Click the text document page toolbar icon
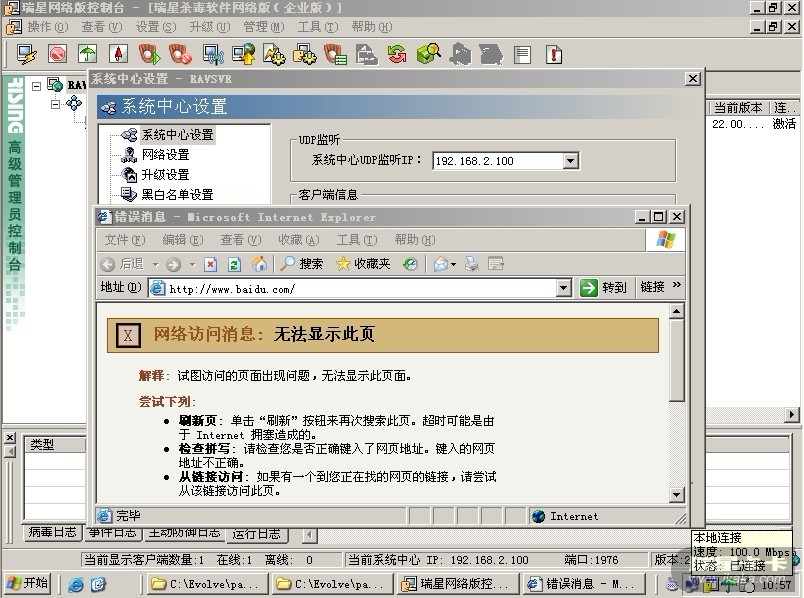Screen dimensions: 804x598 coord(522,54)
